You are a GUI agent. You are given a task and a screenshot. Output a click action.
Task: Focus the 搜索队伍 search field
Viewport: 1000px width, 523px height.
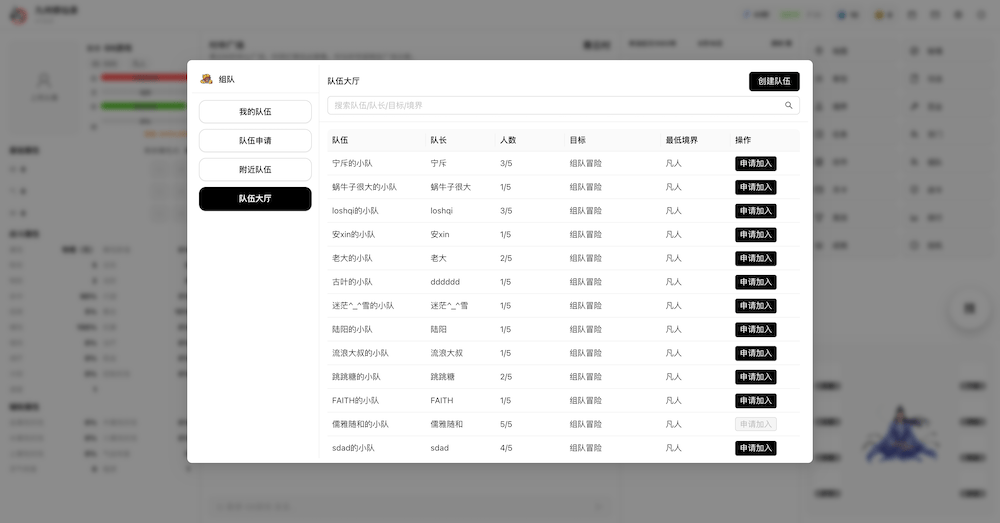point(555,105)
